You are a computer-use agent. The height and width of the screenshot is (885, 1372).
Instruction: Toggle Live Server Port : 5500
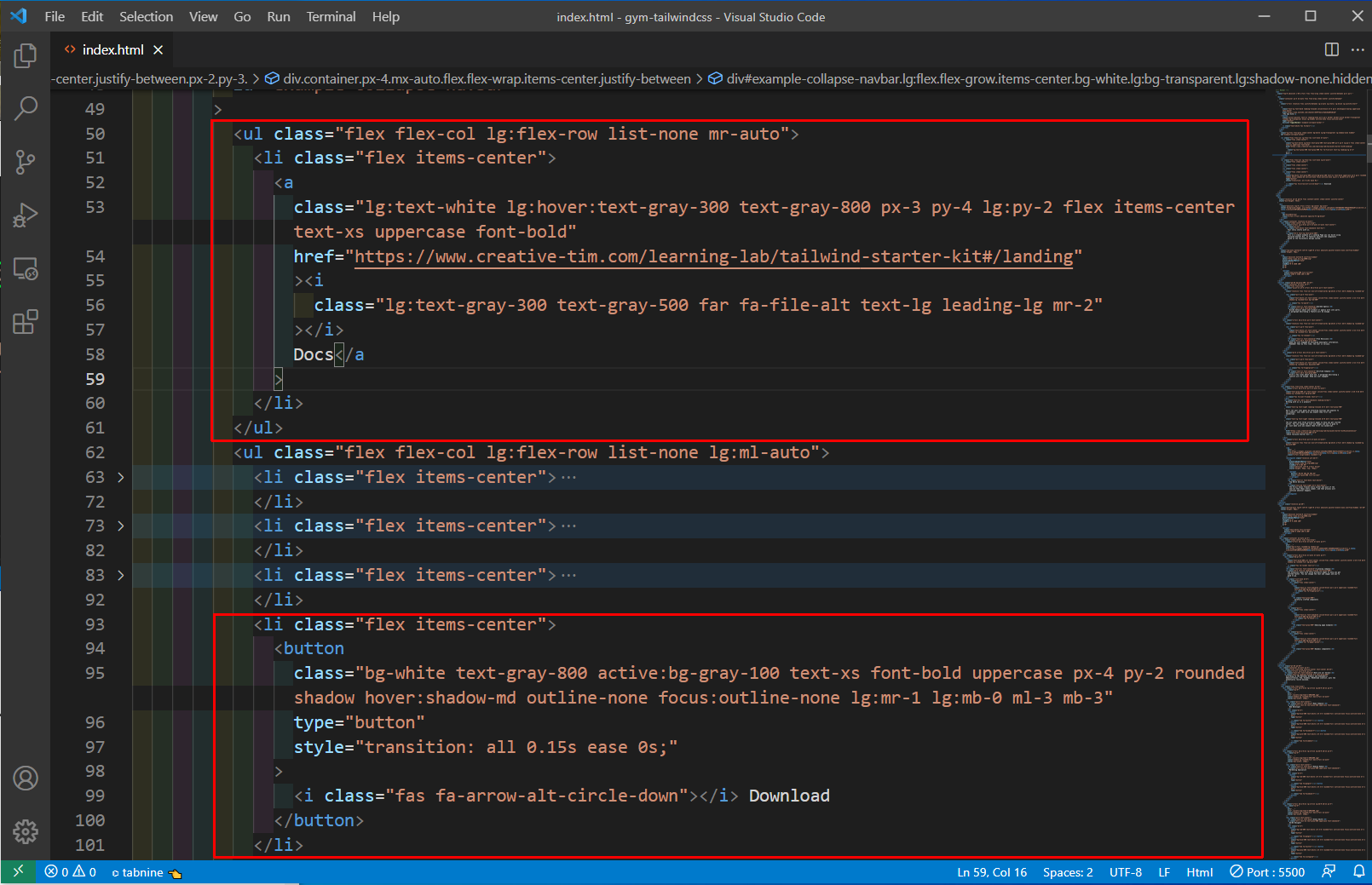coord(1267,872)
